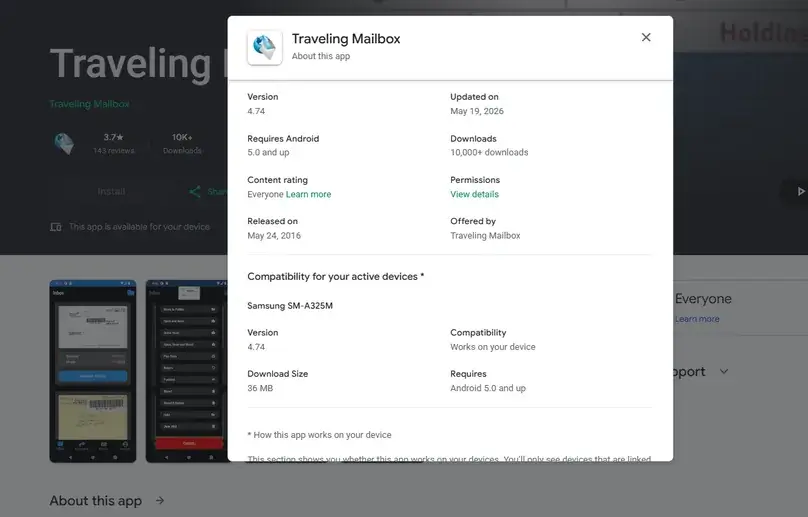The width and height of the screenshot is (808, 517).
Task: Select the text Works on your device
Action: pos(493,347)
